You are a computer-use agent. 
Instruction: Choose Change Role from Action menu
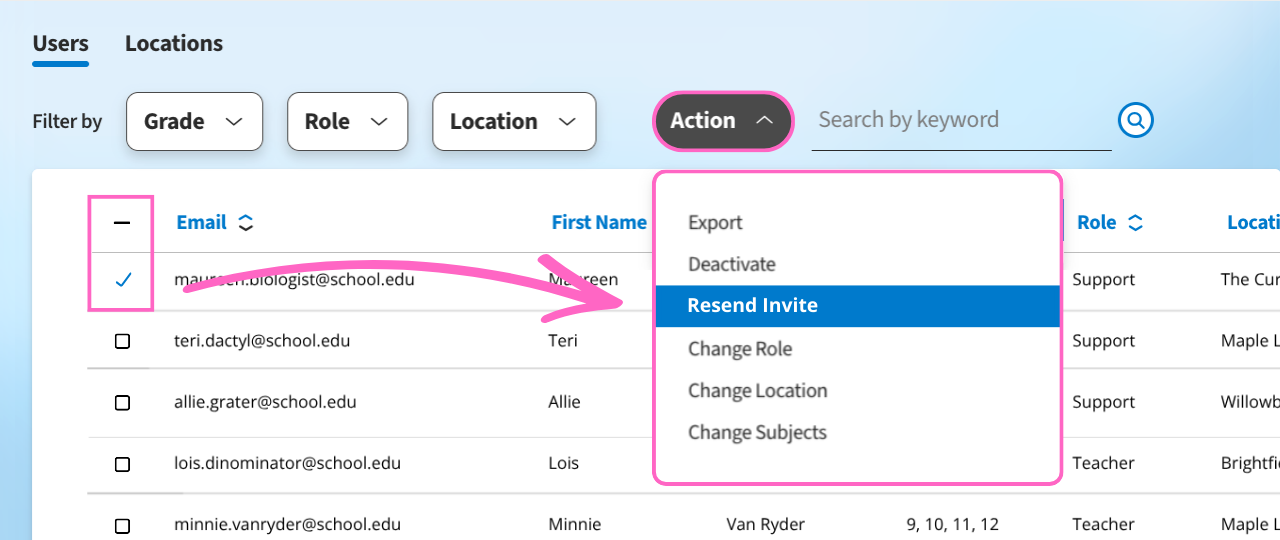740,349
